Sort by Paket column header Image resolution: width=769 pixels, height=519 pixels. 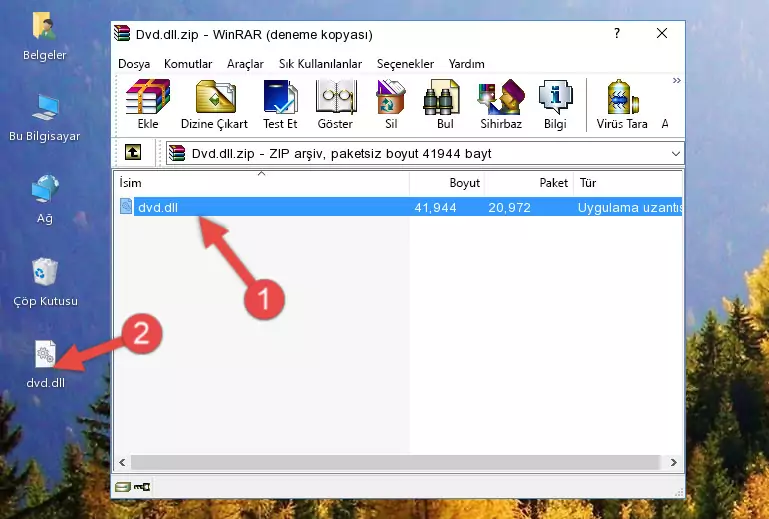point(529,183)
